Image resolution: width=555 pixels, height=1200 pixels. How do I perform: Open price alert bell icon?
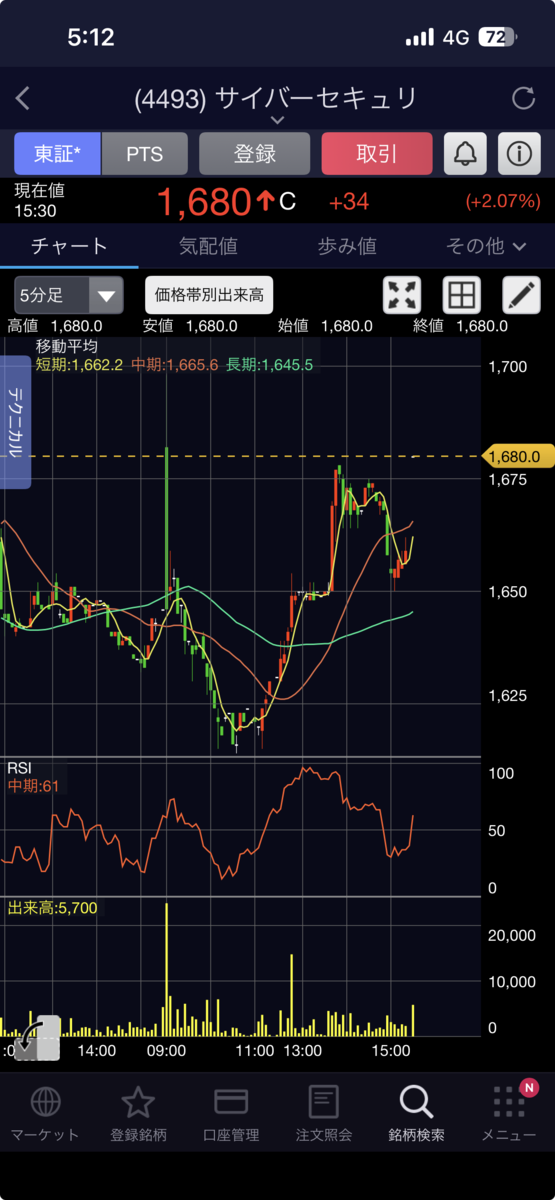466,154
